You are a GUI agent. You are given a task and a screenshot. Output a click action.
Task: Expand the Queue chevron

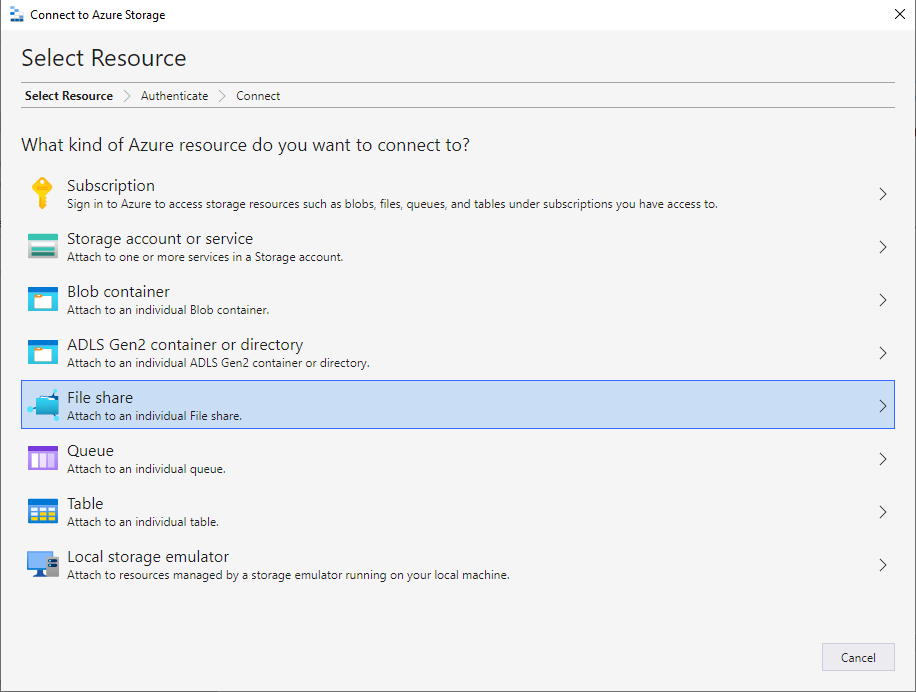883,459
